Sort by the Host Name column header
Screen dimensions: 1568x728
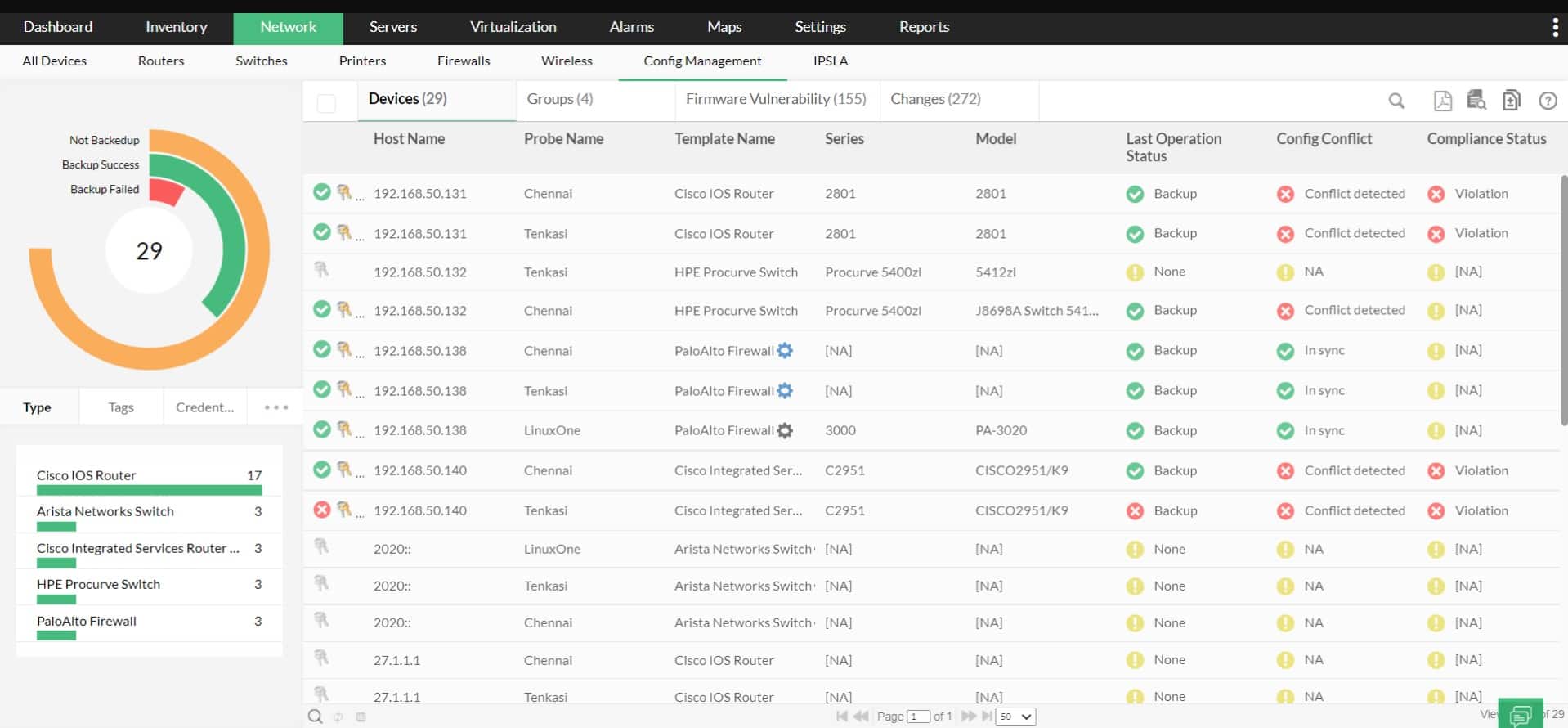[x=409, y=139]
